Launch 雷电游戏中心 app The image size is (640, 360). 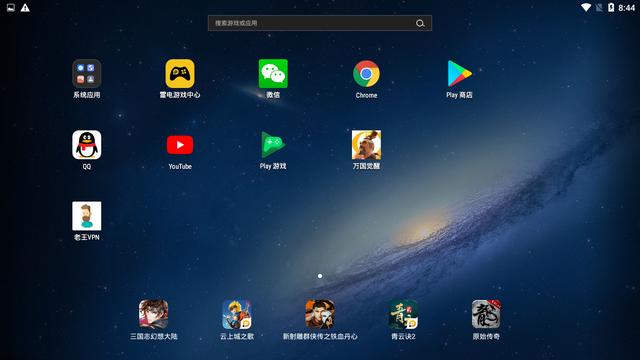(x=180, y=74)
